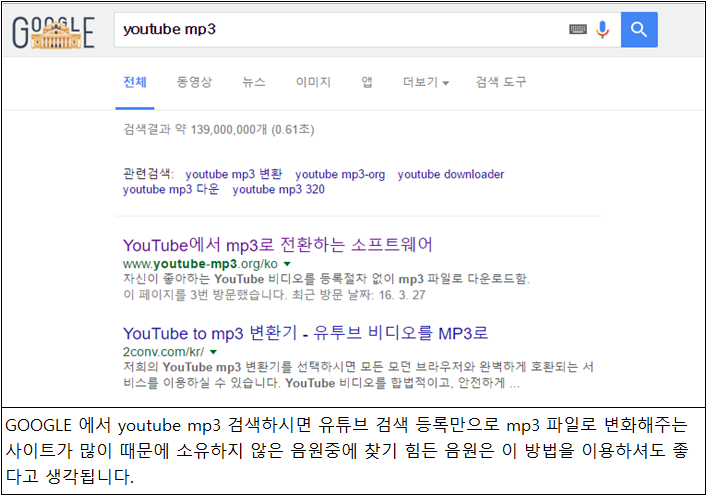Open related search youtube mp3-org

point(340,174)
